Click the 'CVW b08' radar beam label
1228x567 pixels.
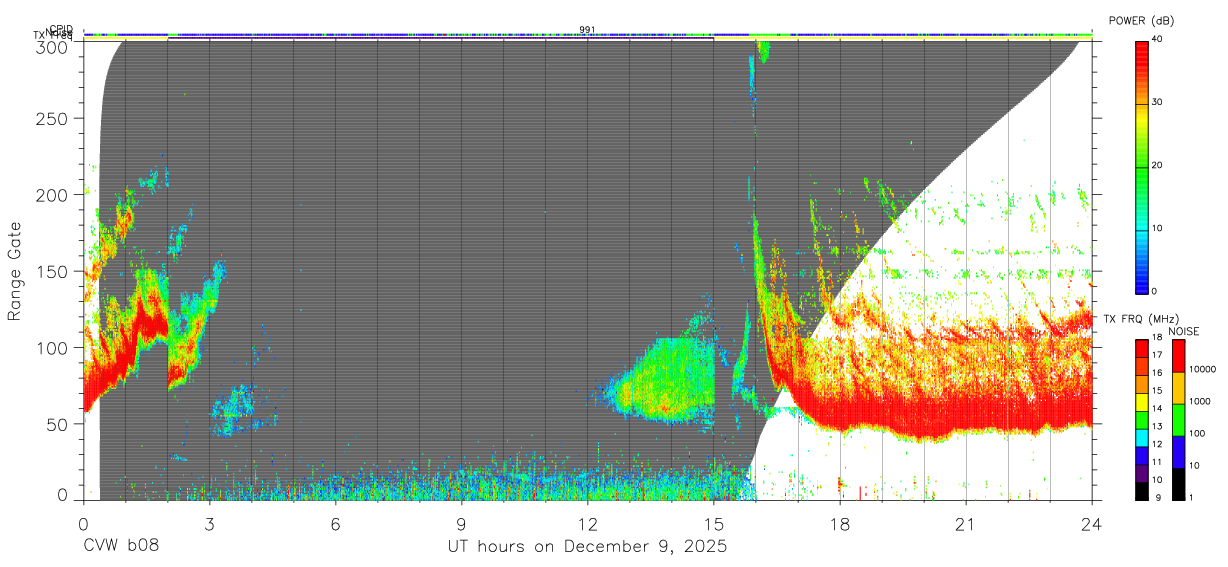pyautogui.click(x=121, y=547)
